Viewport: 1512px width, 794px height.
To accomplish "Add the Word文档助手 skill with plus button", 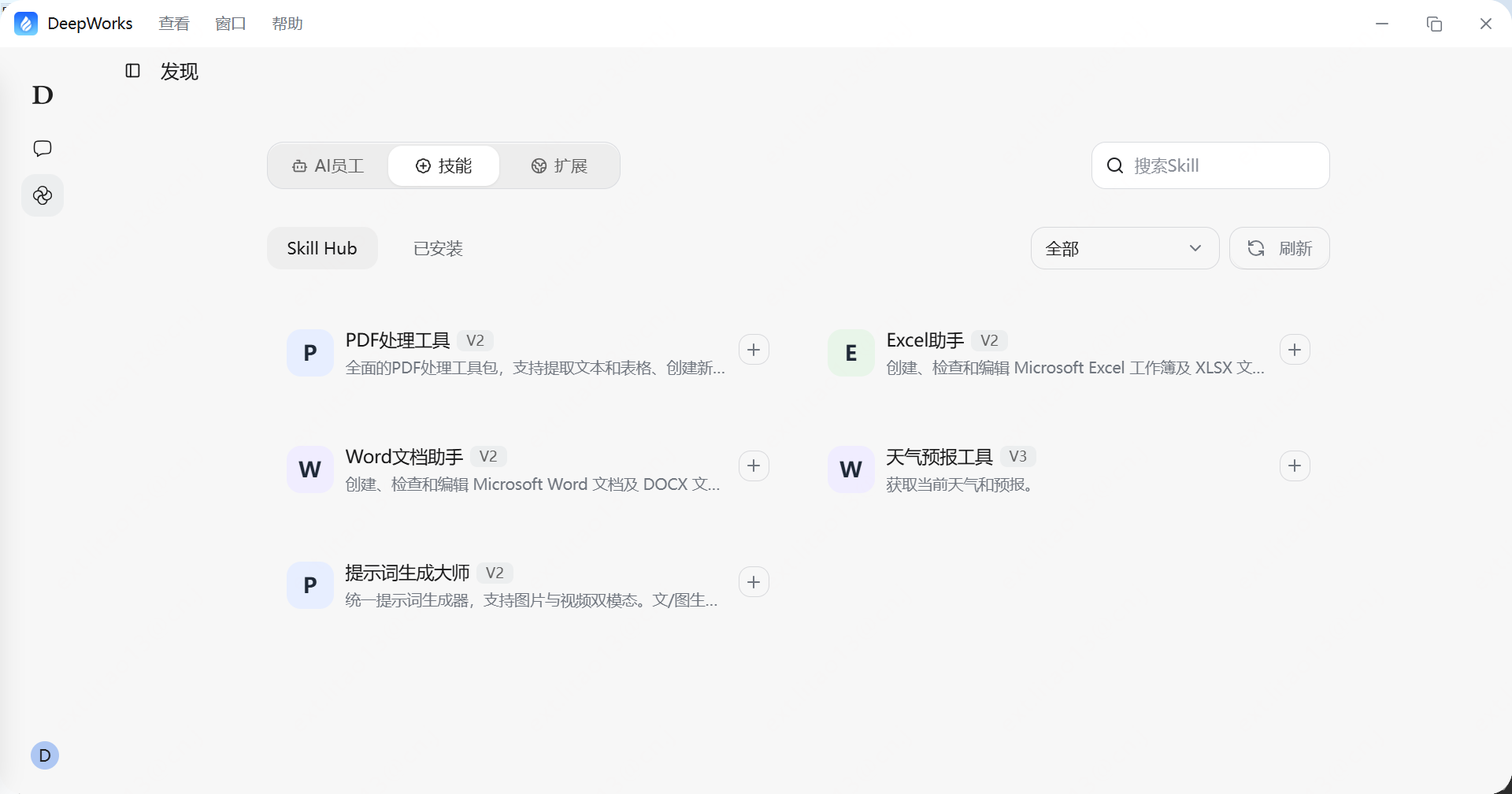I will 754,466.
